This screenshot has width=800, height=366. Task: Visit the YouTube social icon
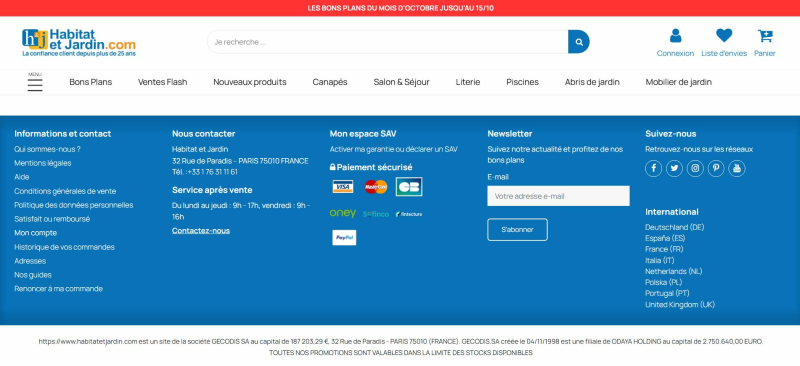[737, 168]
